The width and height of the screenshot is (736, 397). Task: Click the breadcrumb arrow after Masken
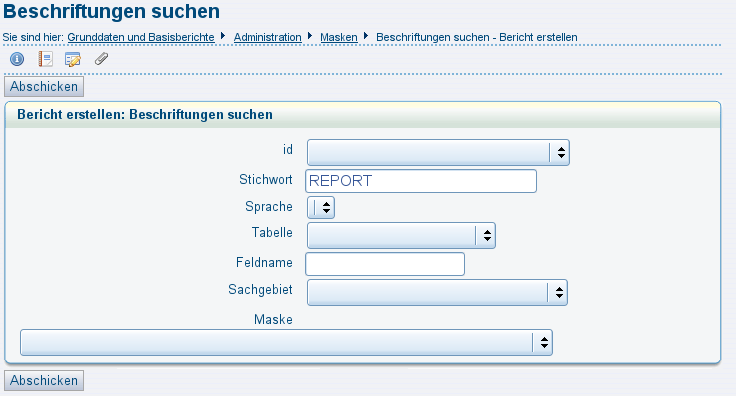366,36
